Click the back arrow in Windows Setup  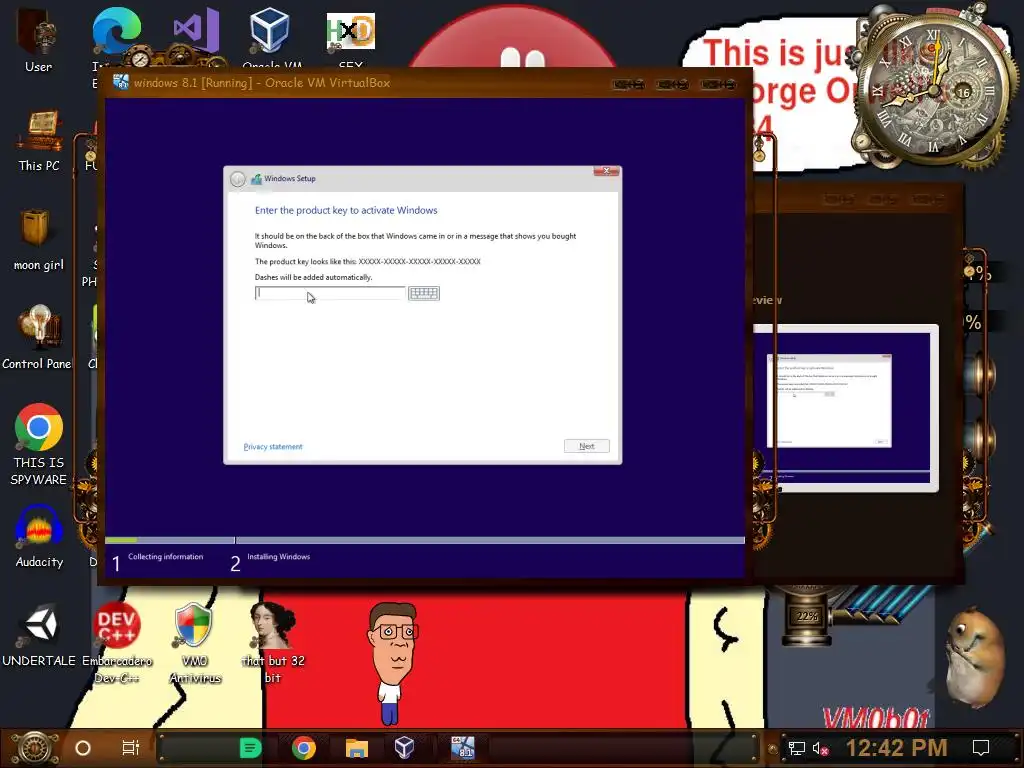coord(238,179)
